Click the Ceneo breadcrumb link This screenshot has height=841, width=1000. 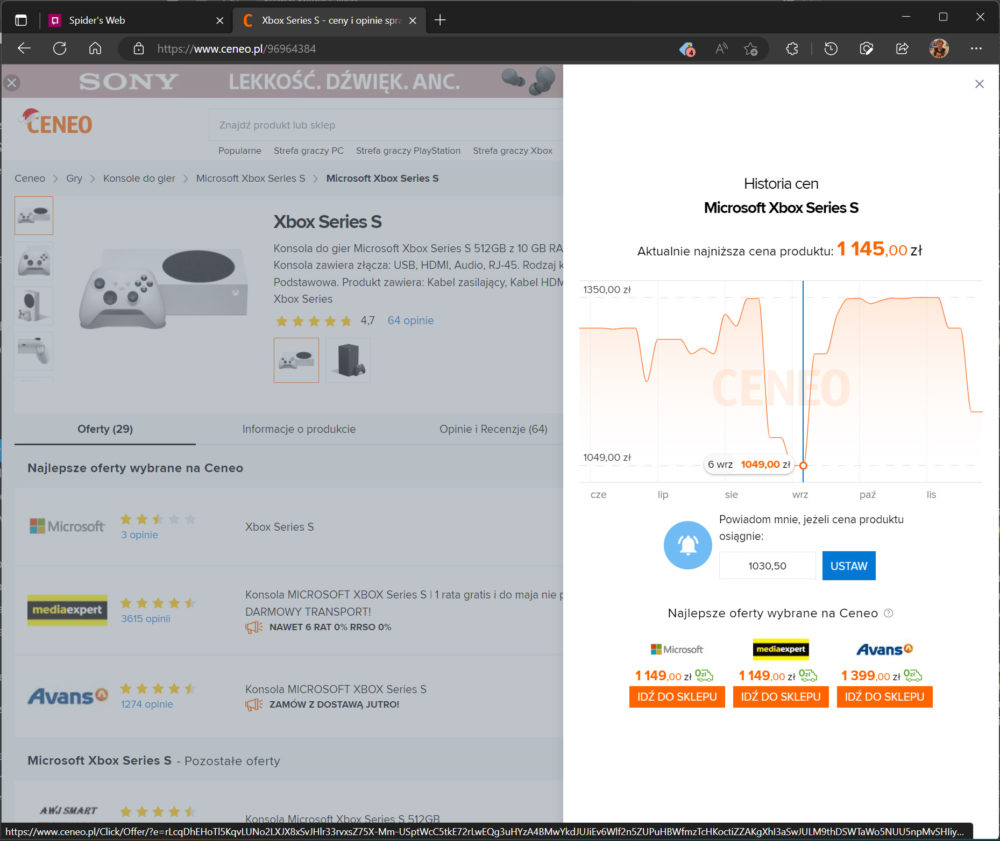coord(30,179)
